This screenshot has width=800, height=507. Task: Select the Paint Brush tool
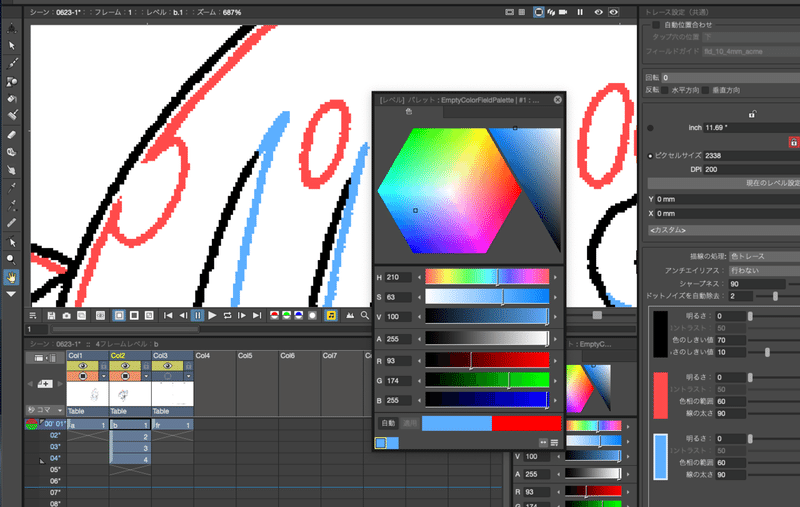pos(11,116)
